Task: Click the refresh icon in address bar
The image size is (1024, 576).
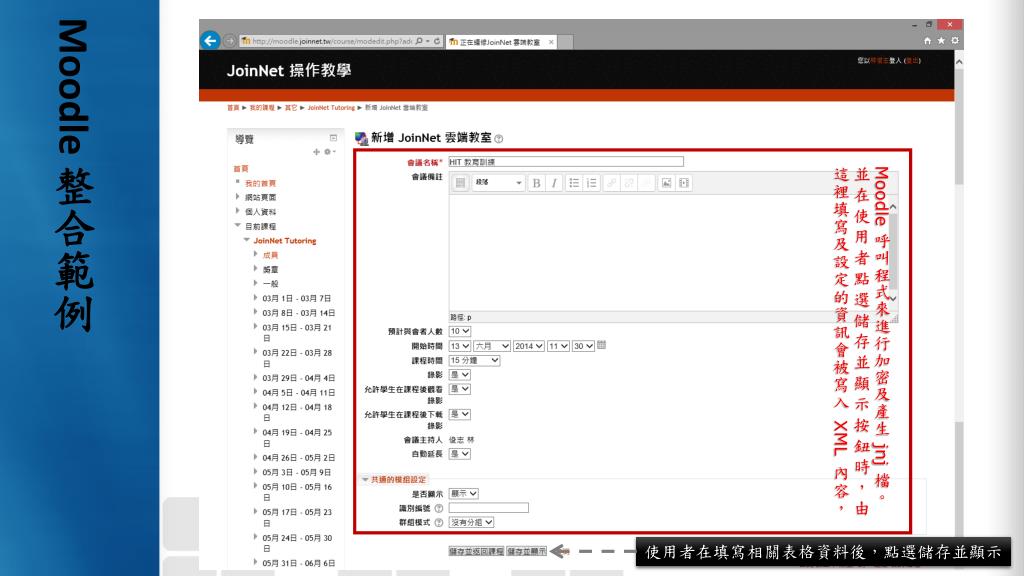Action: [x=437, y=41]
